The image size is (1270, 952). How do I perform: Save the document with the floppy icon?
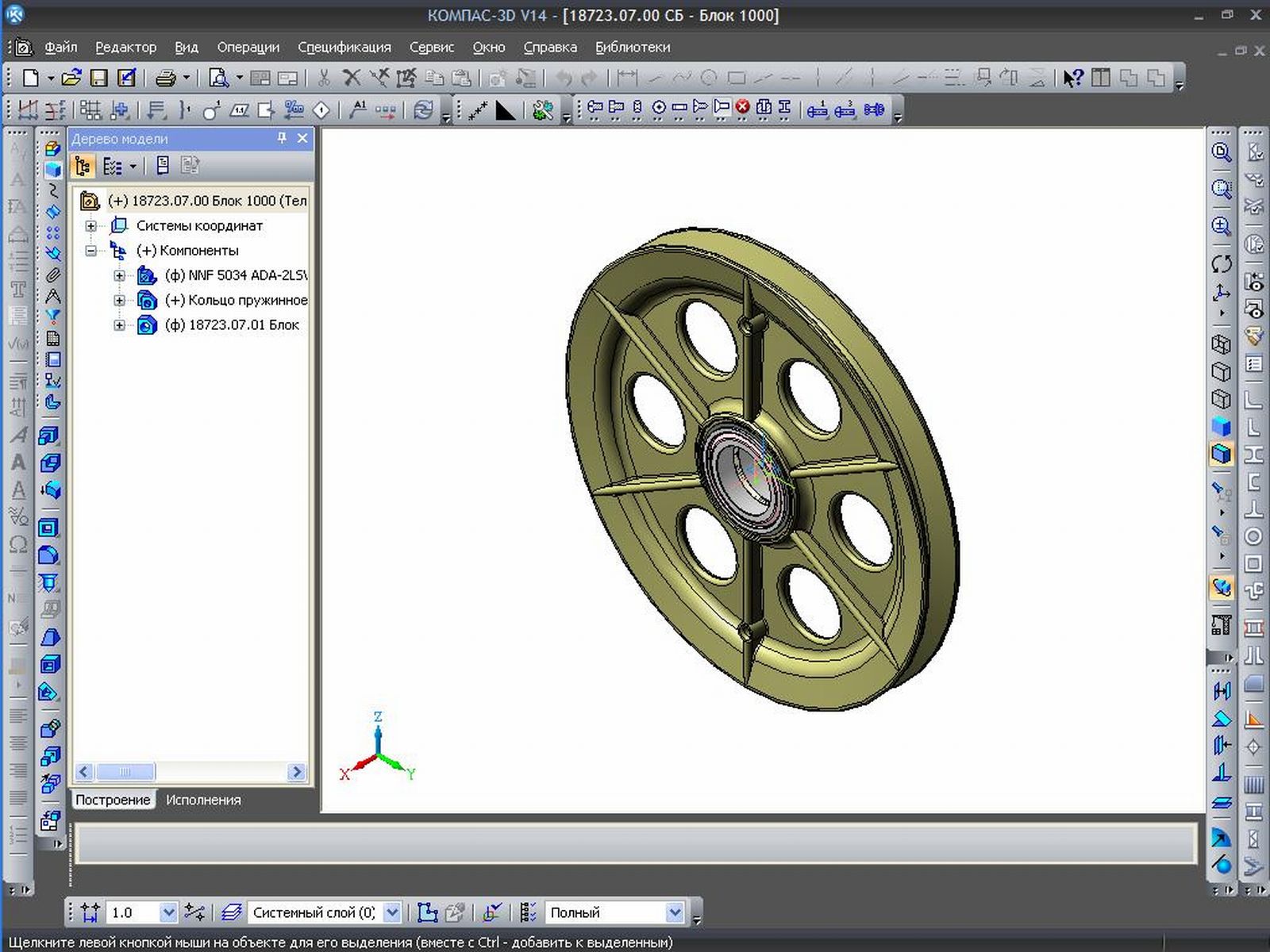tap(98, 78)
